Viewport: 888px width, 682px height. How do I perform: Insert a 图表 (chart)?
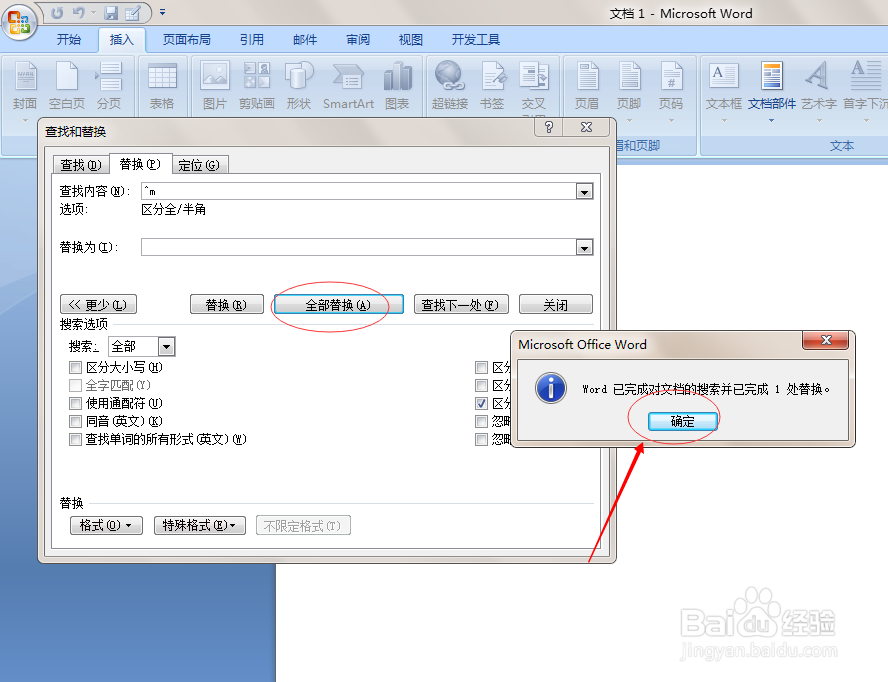(398, 85)
